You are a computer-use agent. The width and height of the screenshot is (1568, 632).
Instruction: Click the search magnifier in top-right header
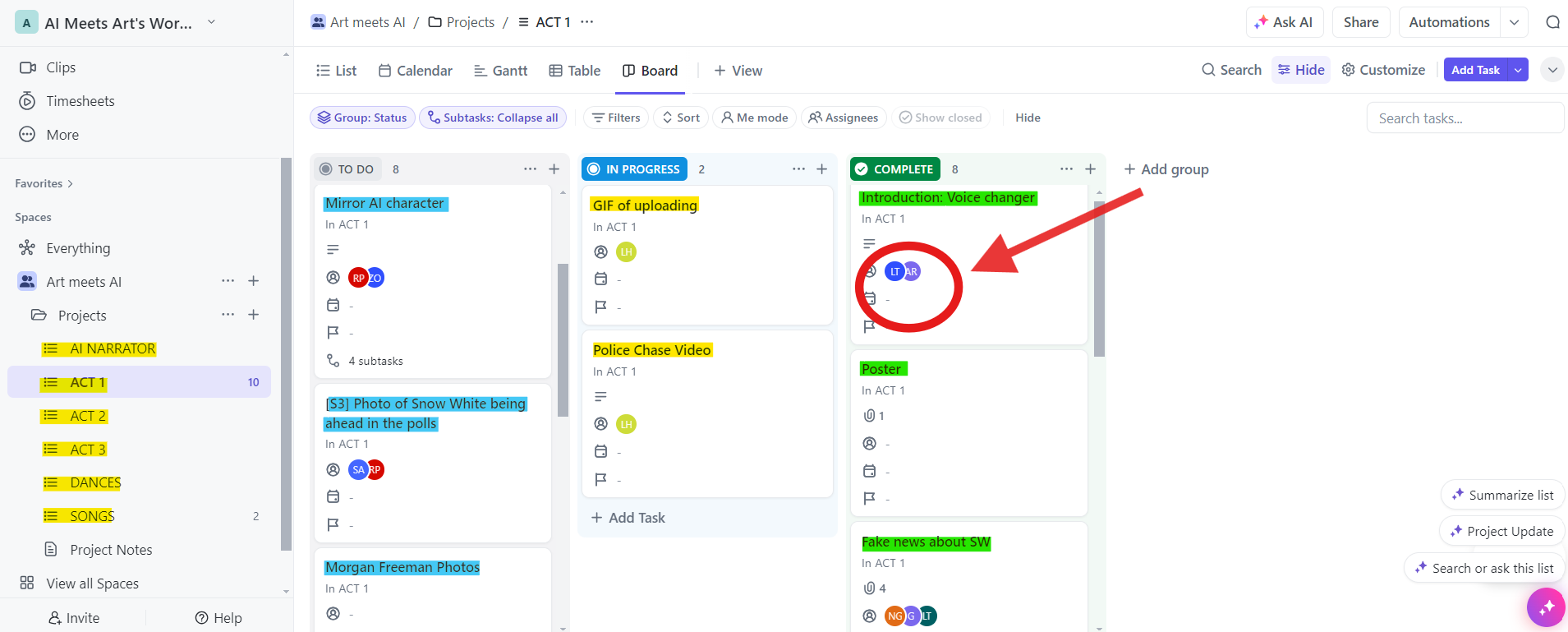tap(1552, 22)
